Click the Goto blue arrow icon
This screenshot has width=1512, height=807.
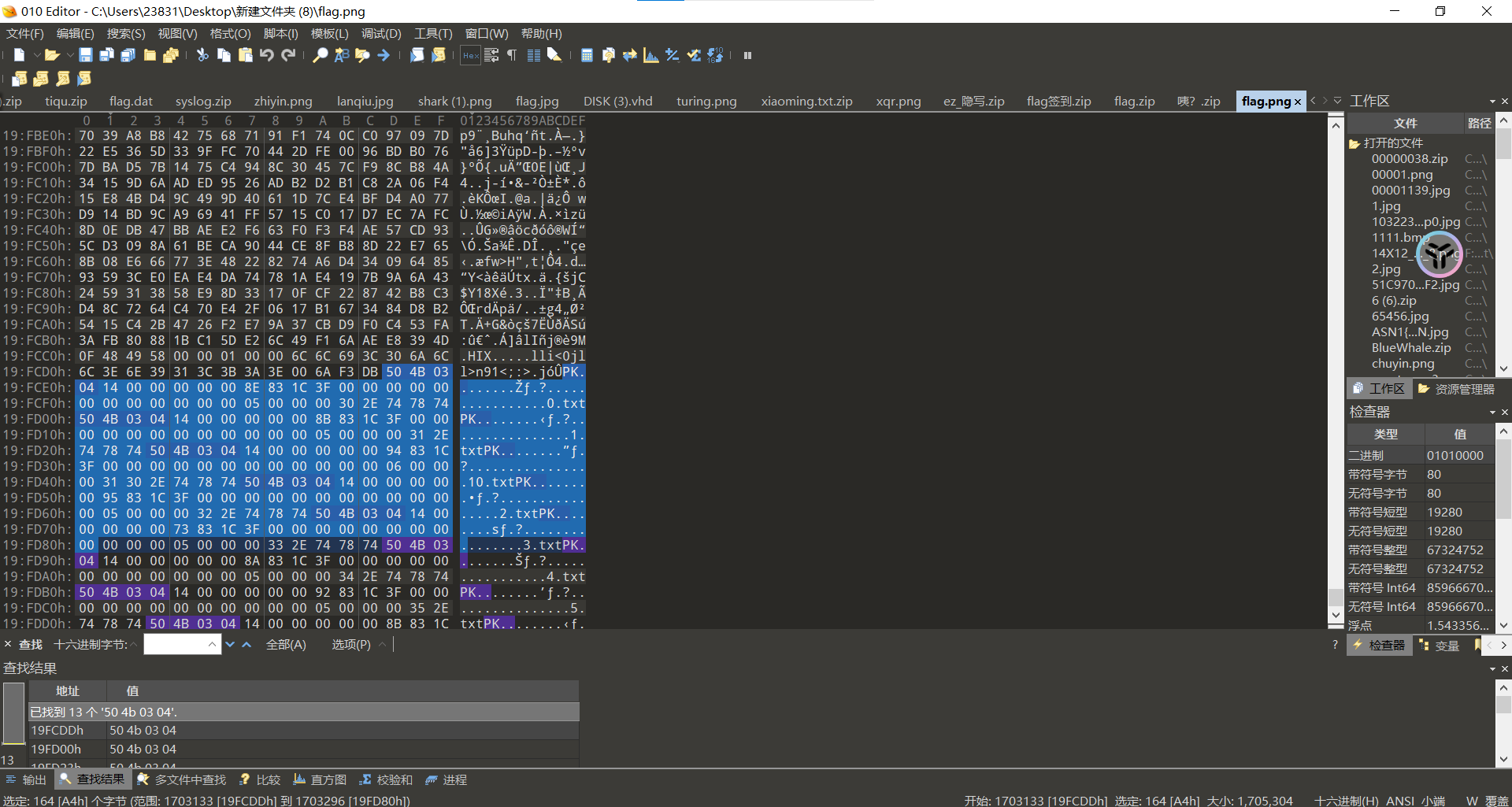pos(384,55)
